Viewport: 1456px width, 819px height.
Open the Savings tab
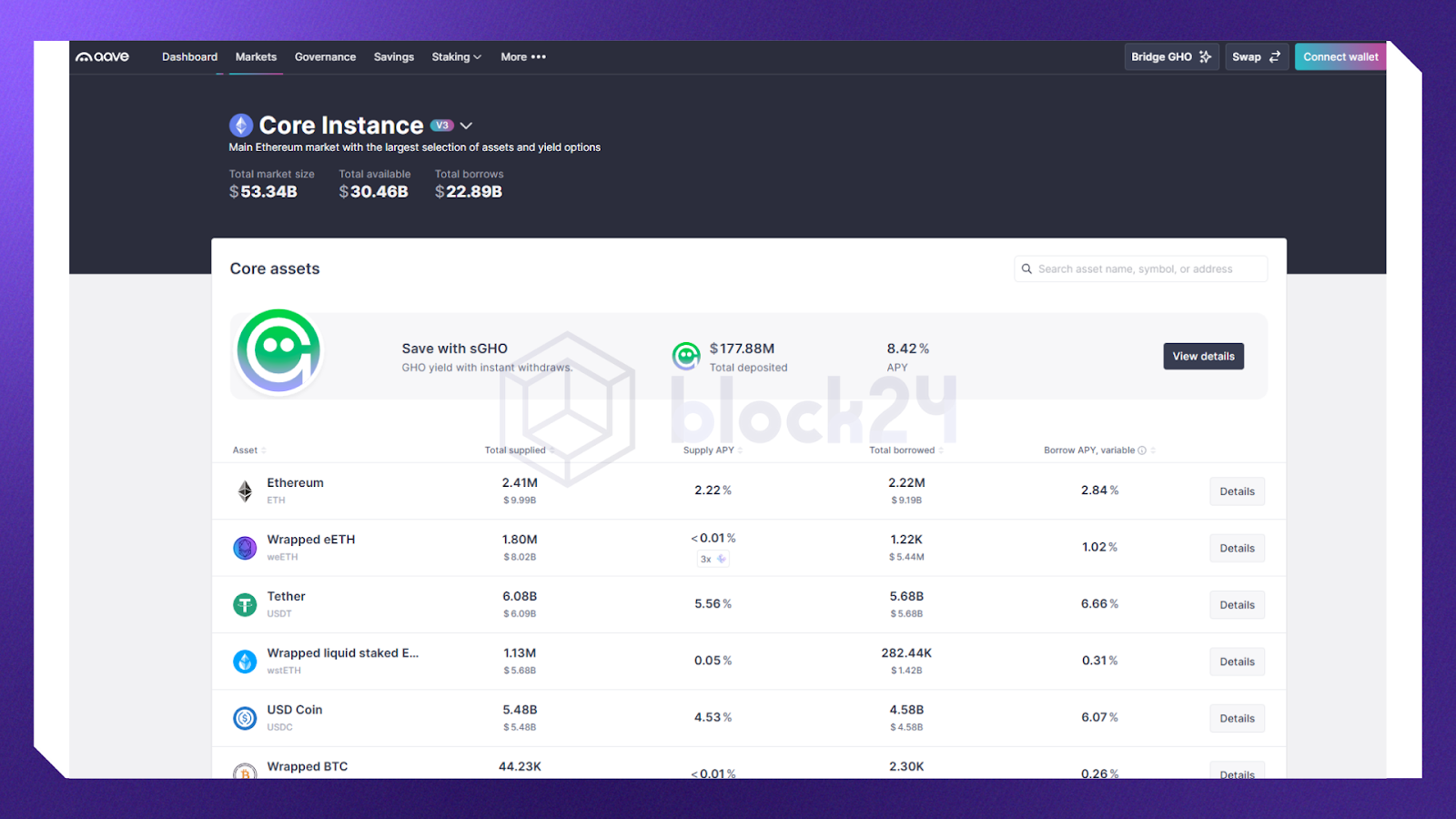tap(393, 56)
